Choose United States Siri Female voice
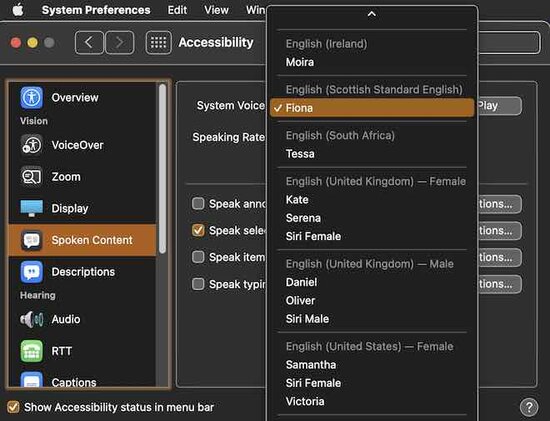The height and width of the screenshot is (421, 550). tap(372, 383)
